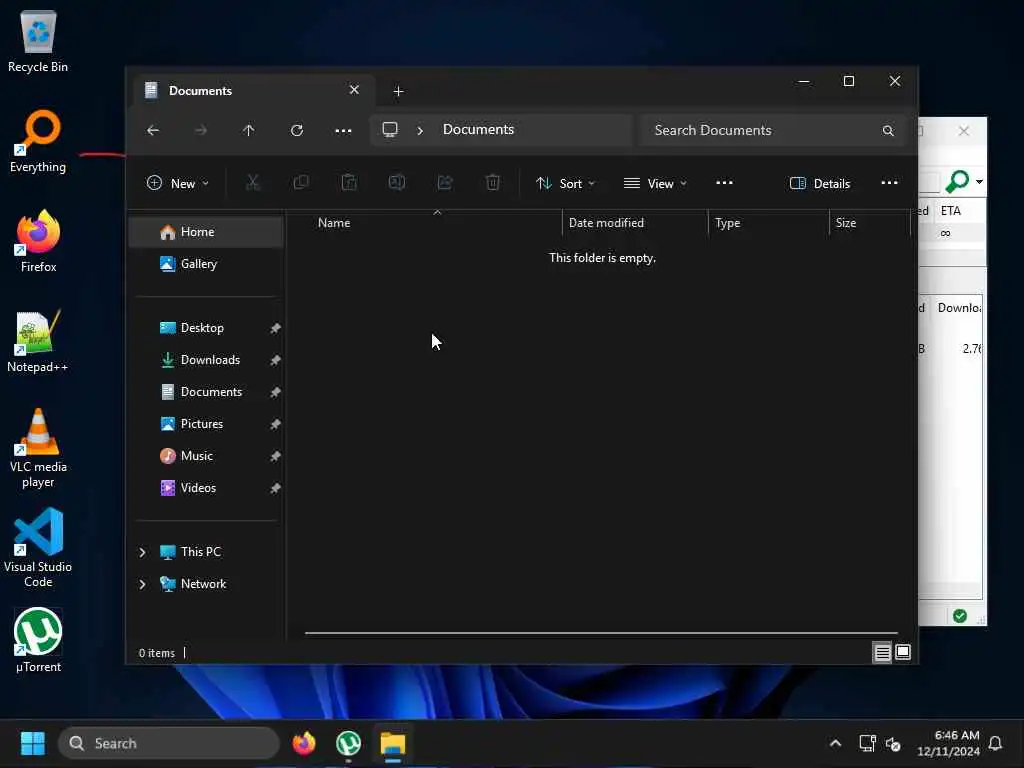Click the Share icon in the toolbar
Image resolution: width=1024 pixels, height=768 pixels.
pyautogui.click(x=445, y=183)
